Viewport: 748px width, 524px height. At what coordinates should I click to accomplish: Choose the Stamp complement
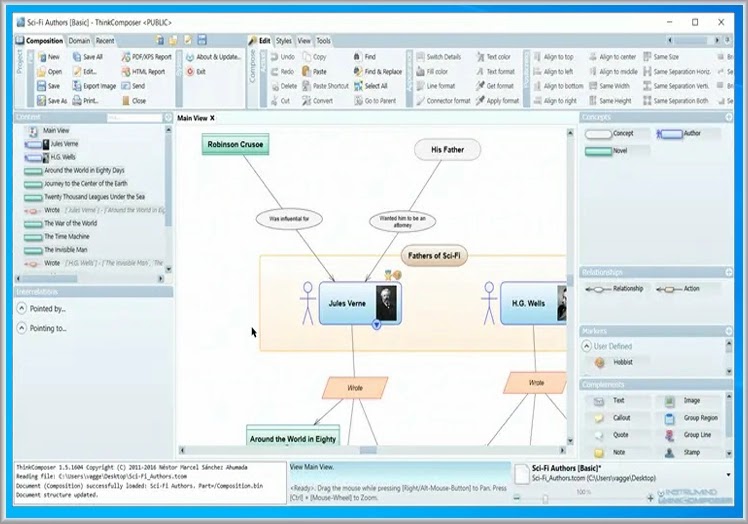coord(683,452)
